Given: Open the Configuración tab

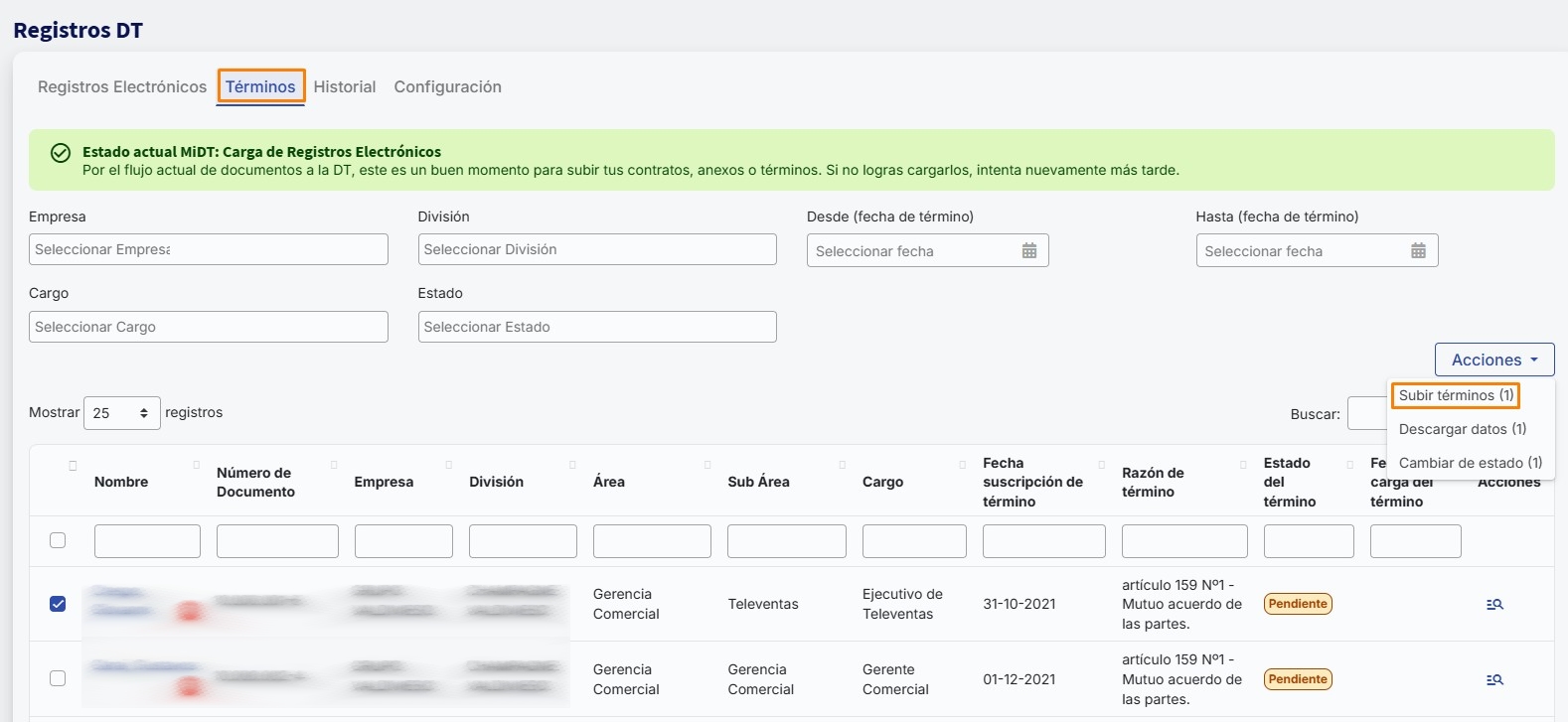Looking at the screenshot, I should coord(447,87).
